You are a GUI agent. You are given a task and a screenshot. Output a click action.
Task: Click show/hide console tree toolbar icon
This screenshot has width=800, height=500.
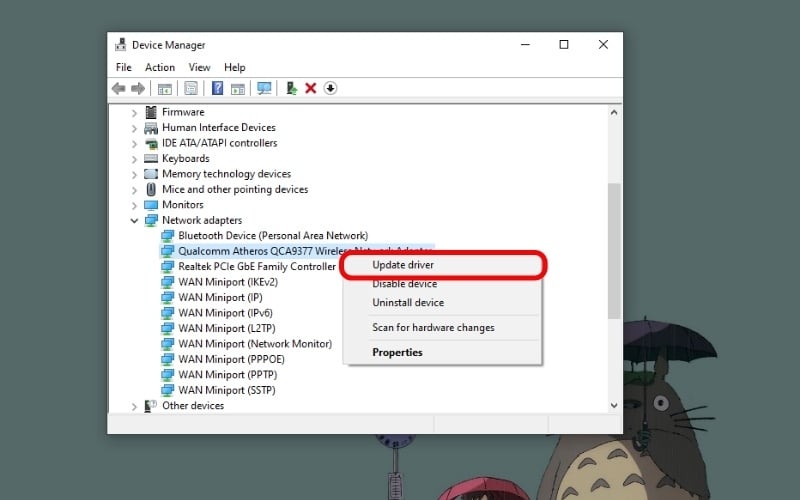(x=165, y=88)
